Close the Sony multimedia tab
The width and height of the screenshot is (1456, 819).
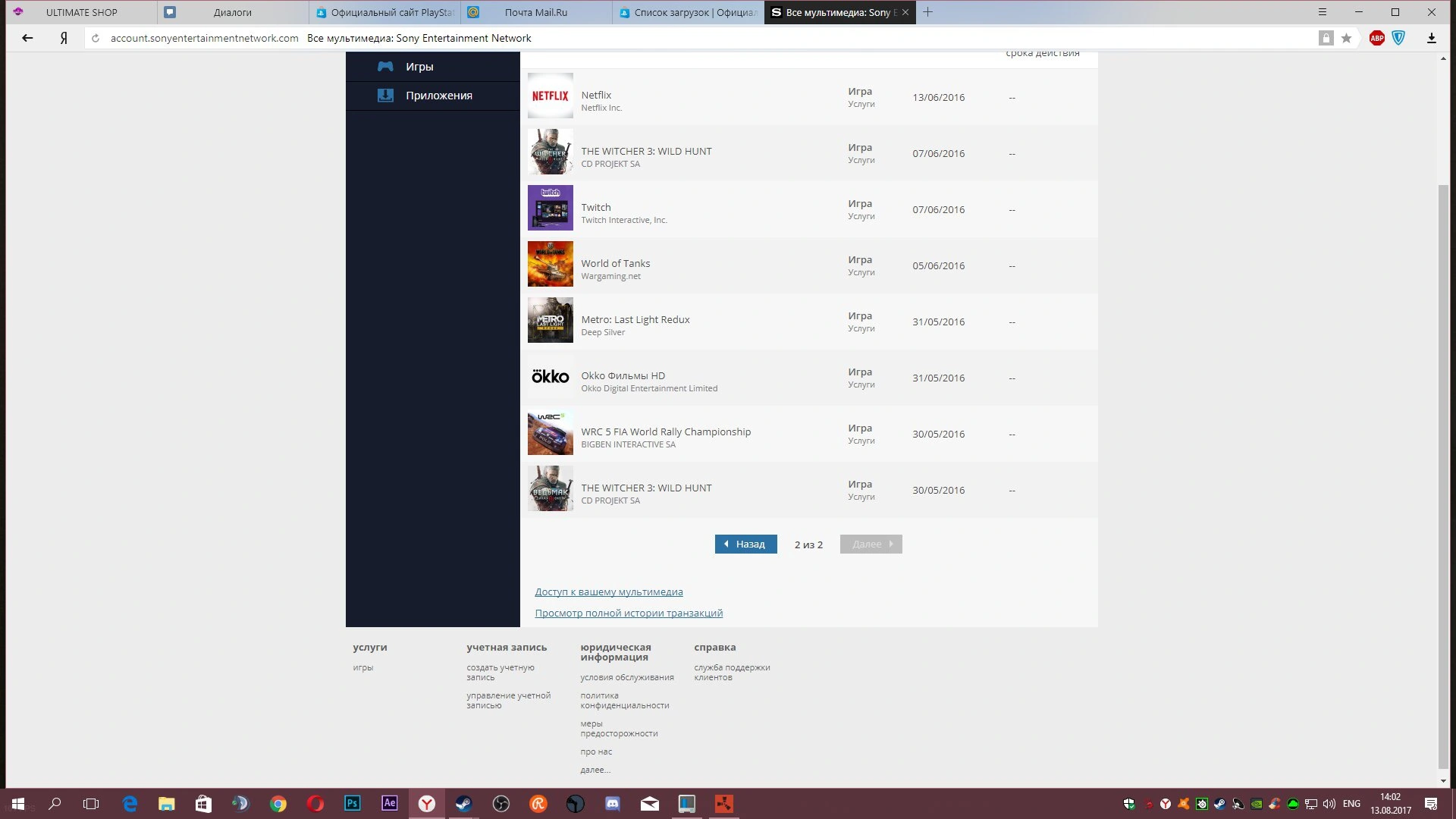(905, 12)
